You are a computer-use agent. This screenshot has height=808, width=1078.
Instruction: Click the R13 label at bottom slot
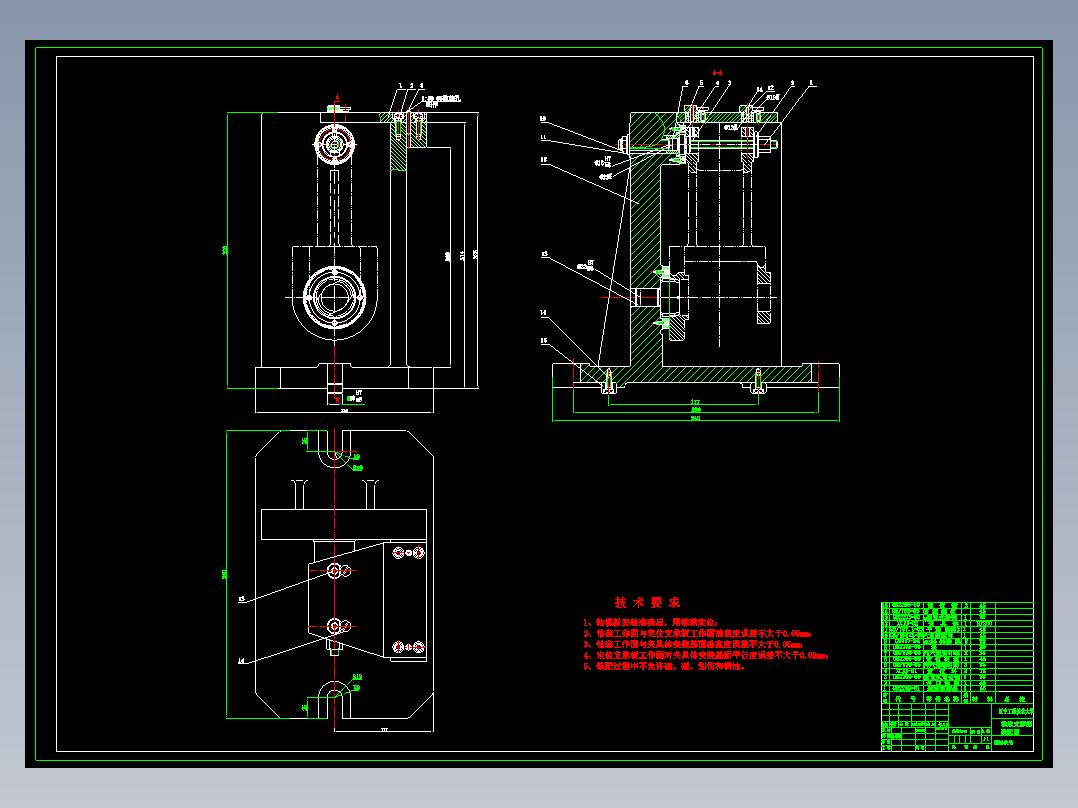click(x=357, y=677)
